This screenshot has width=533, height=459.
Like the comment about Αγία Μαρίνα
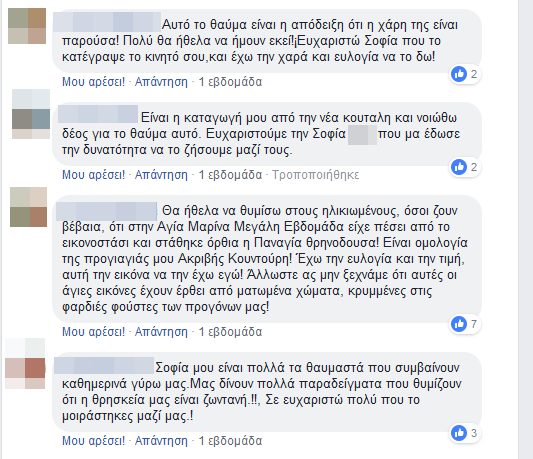93,332
